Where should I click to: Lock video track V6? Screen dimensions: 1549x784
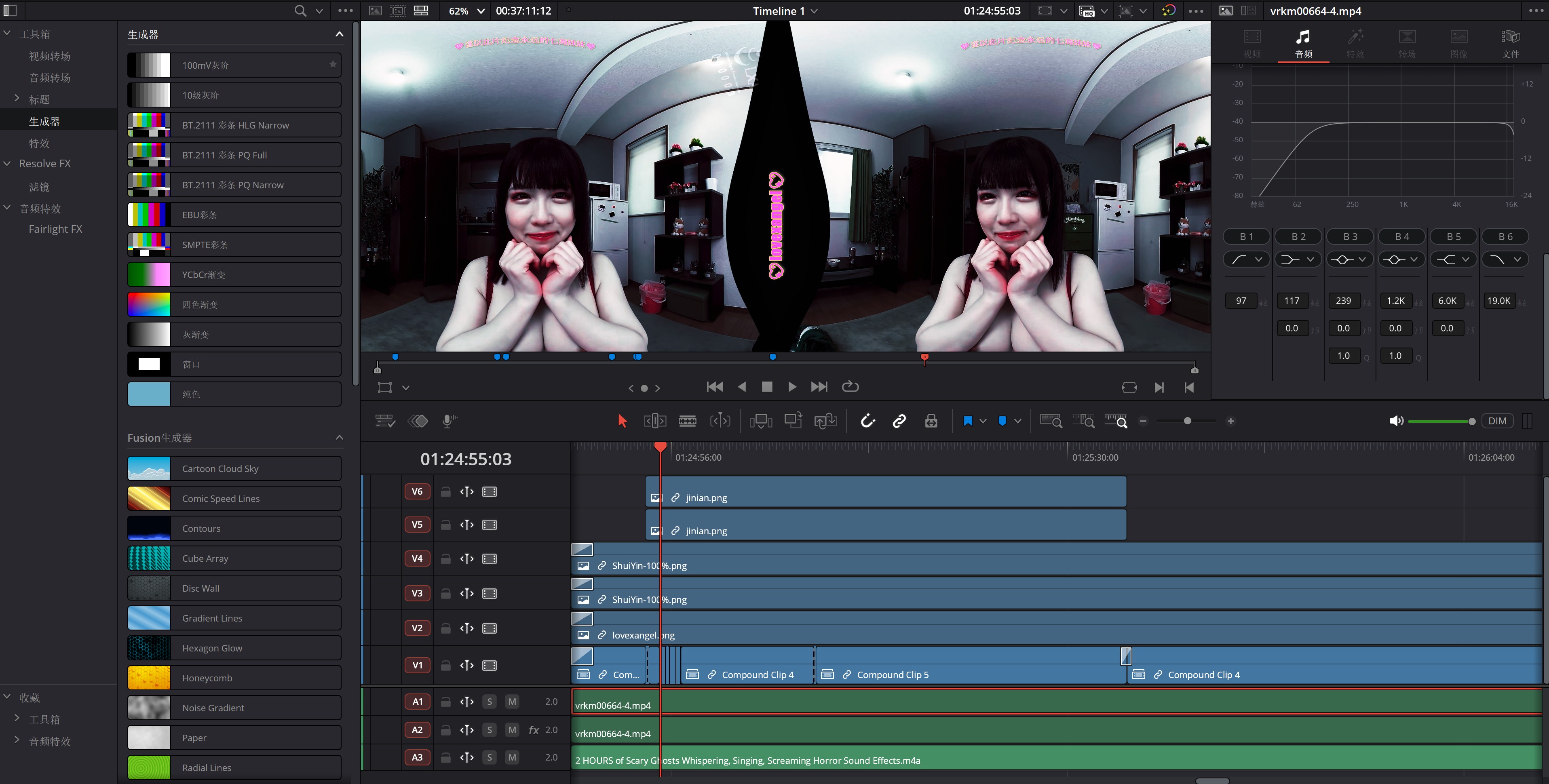[445, 492]
